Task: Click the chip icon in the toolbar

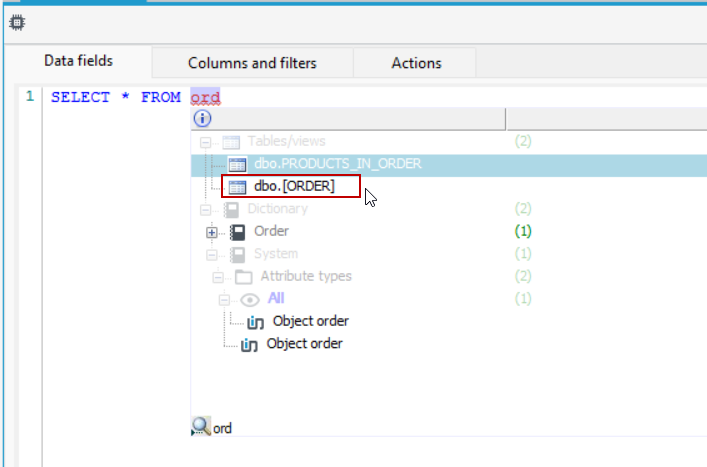Action: click(17, 22)
